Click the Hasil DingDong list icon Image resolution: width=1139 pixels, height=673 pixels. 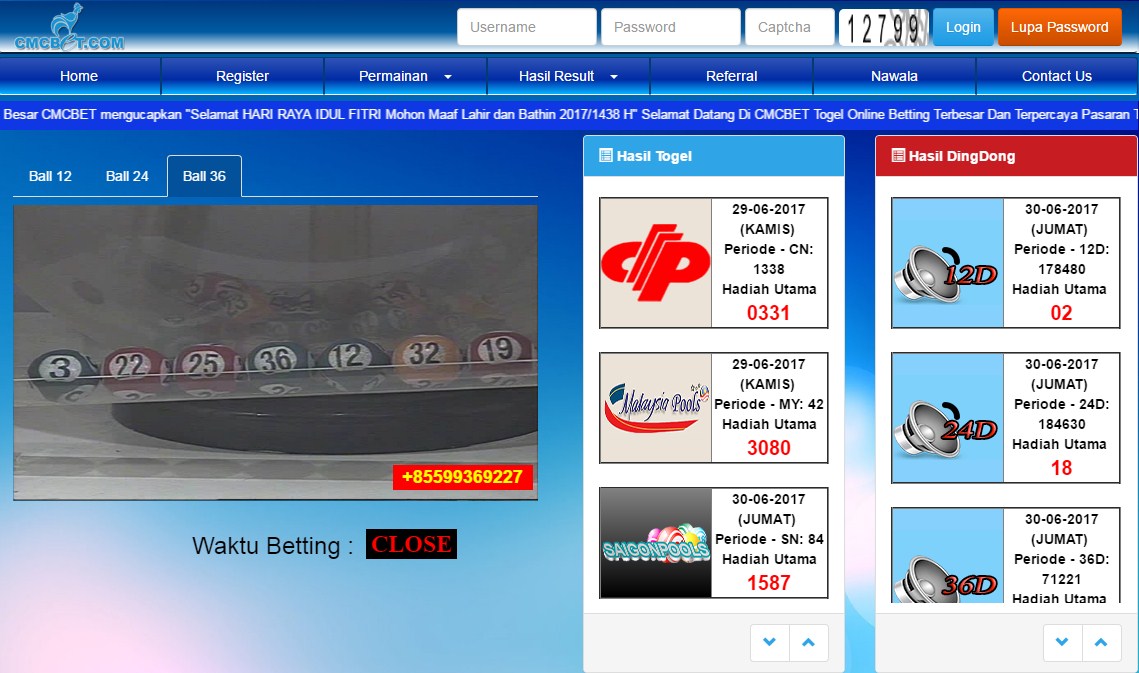tap(898, 155)
